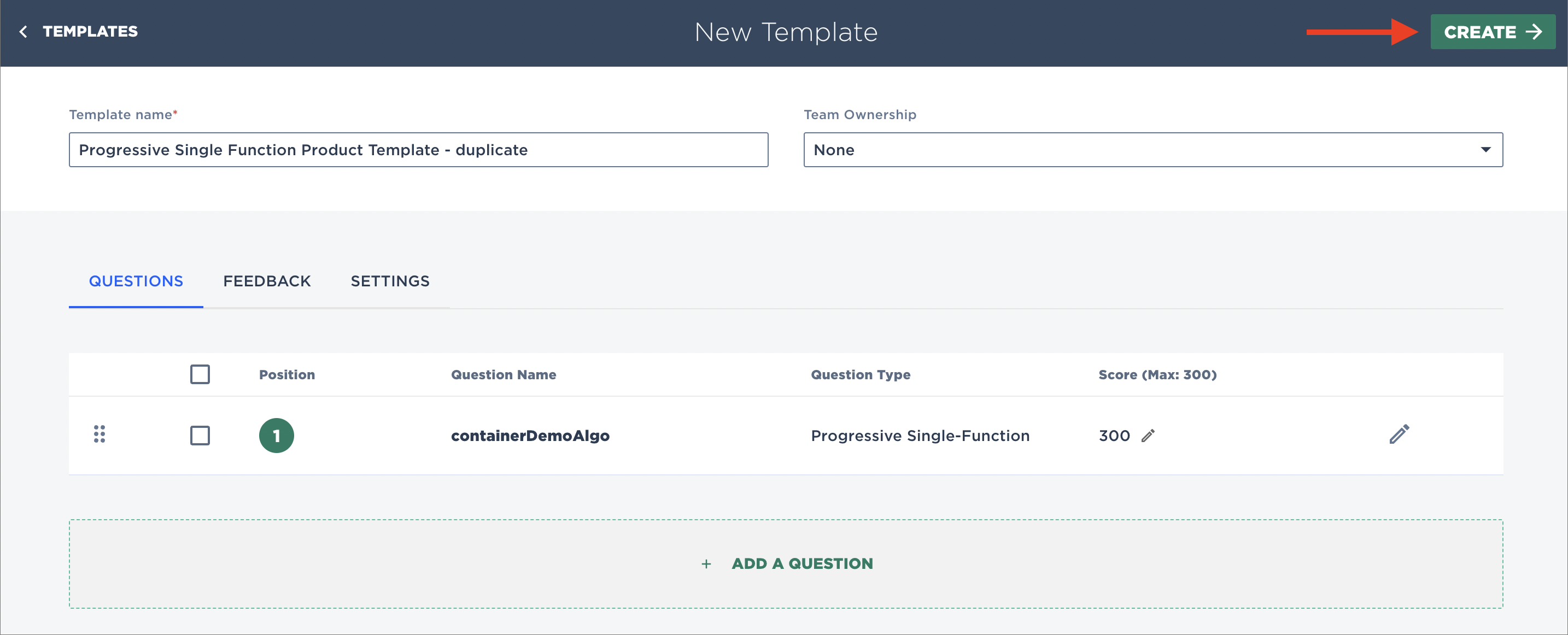Click the Team Ownership dropdown arrow

(x=1485, y=150)
